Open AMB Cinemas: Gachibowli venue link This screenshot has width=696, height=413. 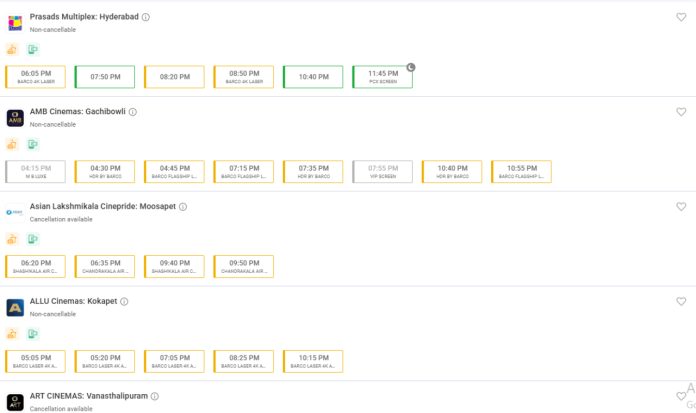pos(78,111)
